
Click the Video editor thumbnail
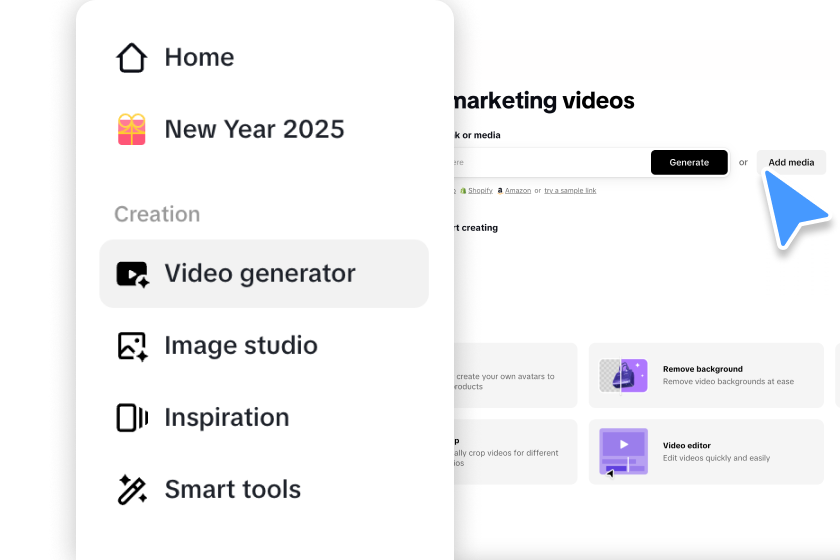point(623,452)
